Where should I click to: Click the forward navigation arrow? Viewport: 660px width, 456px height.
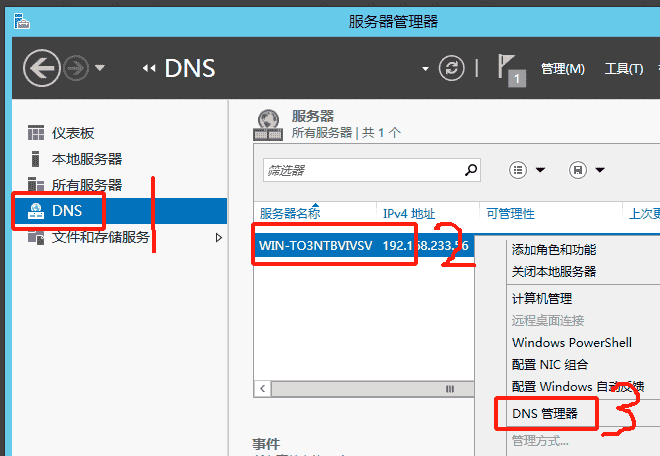point(76,68)
